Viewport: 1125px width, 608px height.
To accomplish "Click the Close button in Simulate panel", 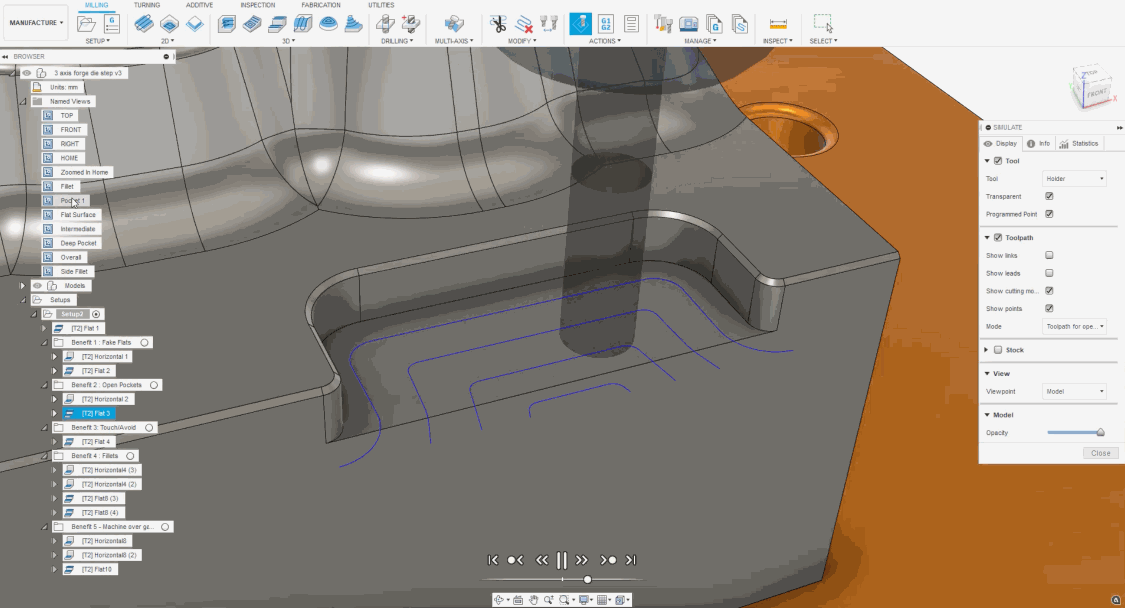I will click(1100, 453).
